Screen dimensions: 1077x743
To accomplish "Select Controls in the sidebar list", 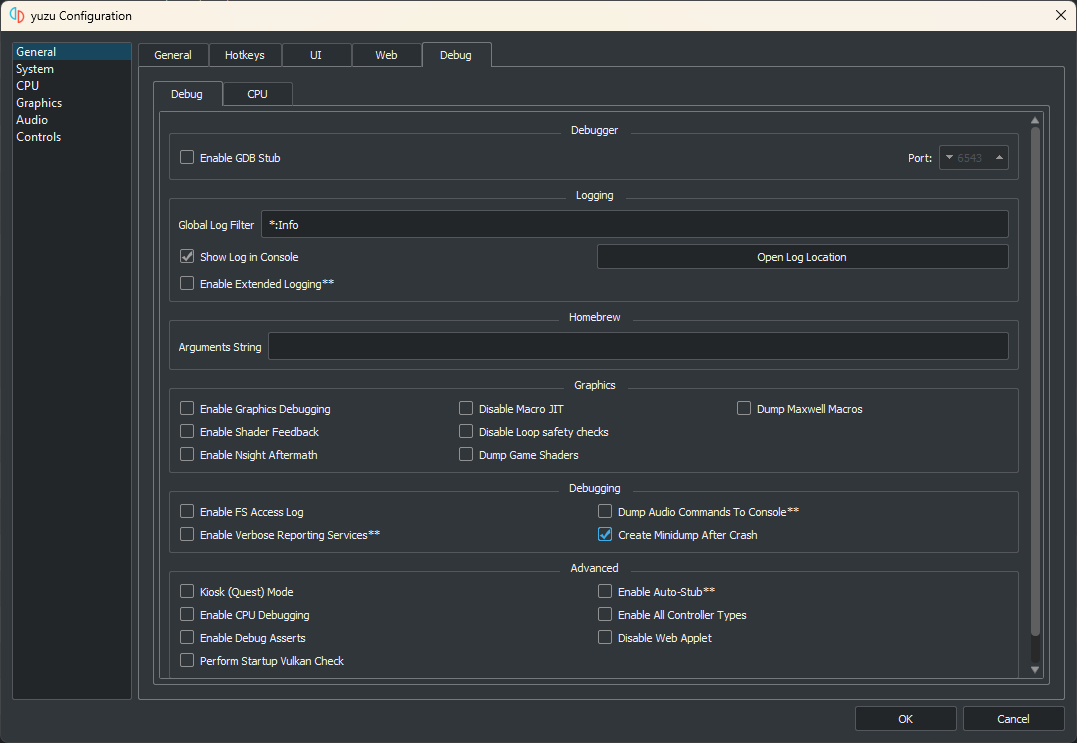I will click(71, 137).
